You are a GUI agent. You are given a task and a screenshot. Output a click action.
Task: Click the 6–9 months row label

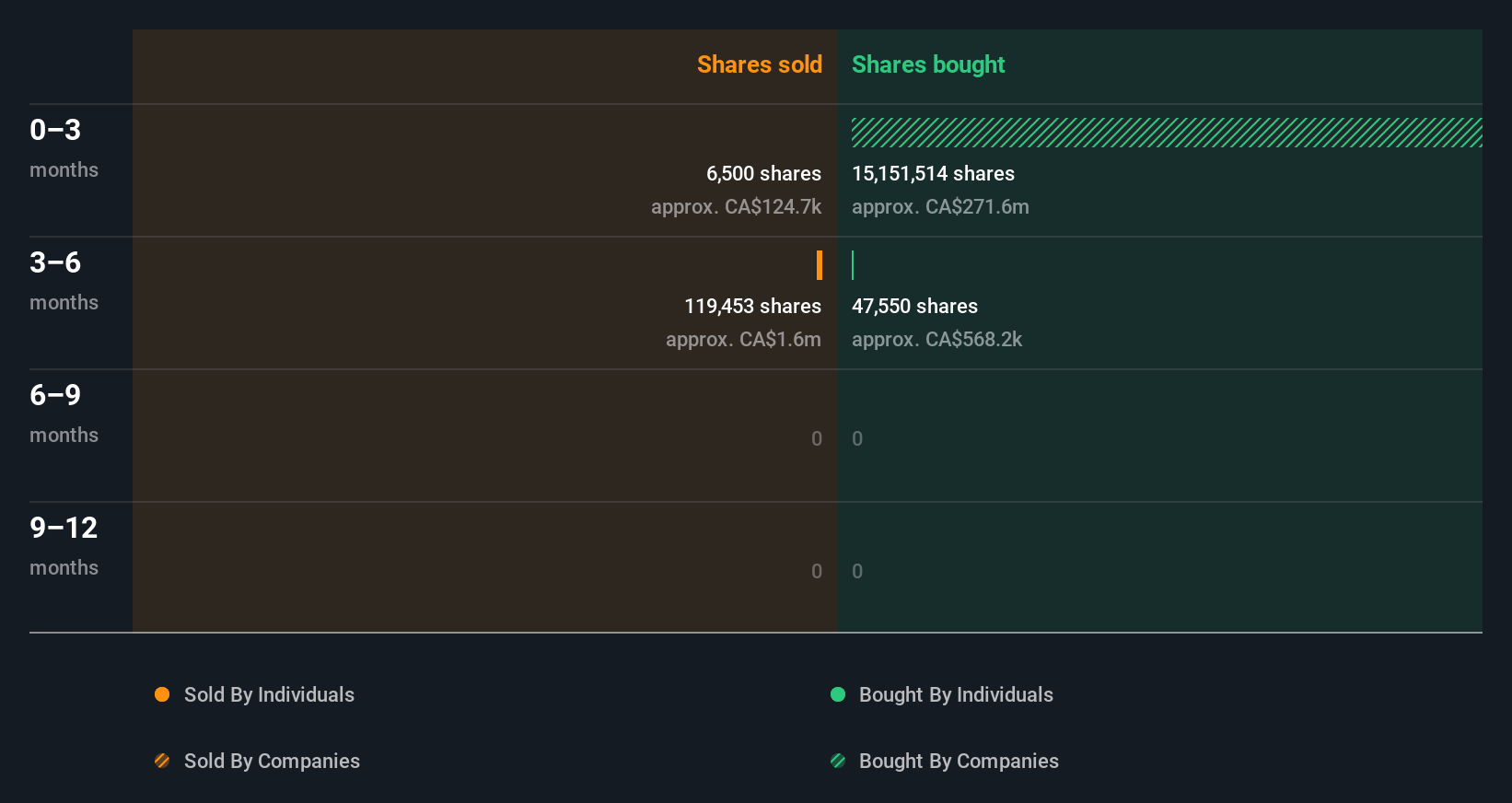(x=64, y=413)
